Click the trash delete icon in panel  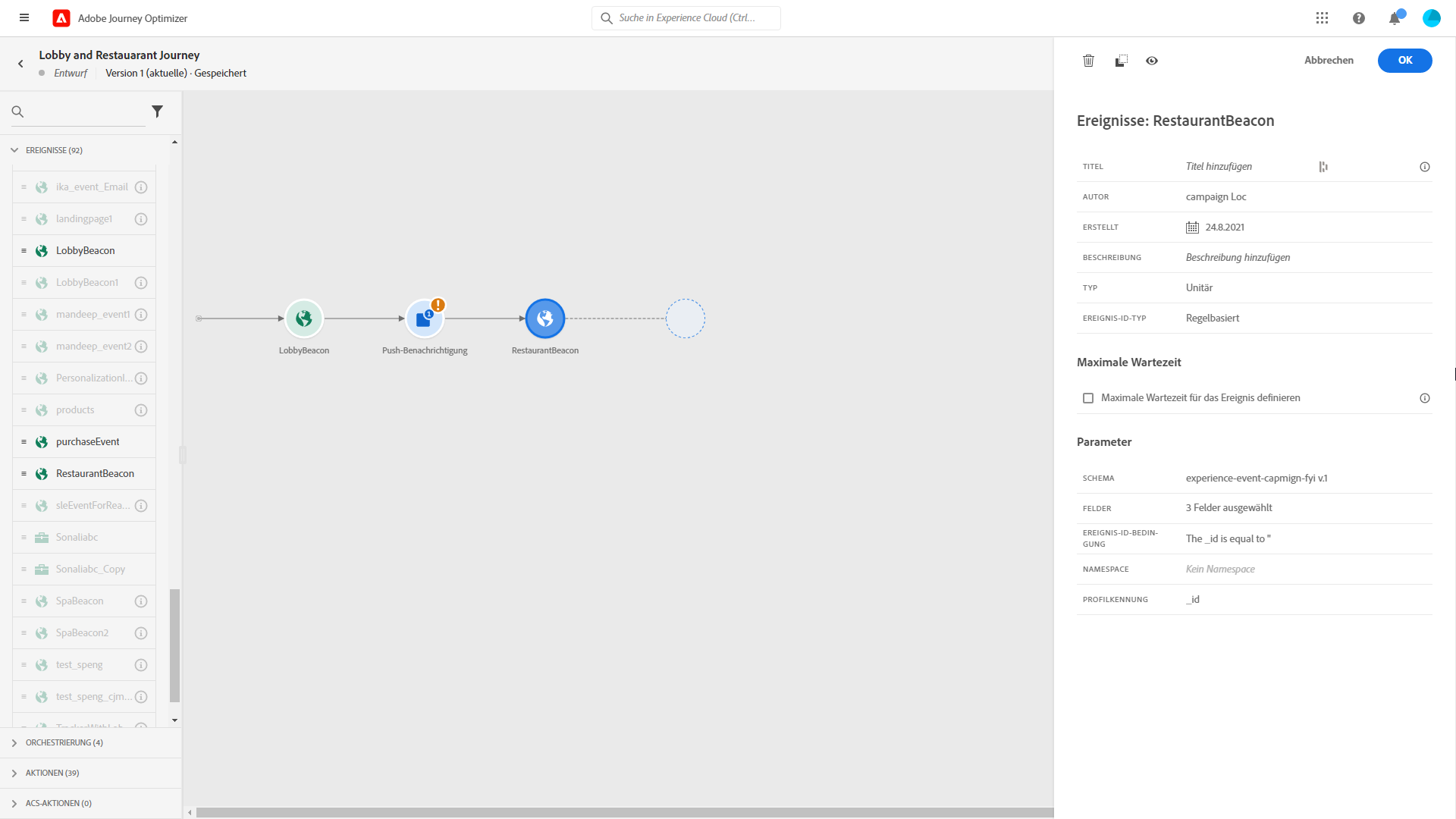coord(1088,61)
